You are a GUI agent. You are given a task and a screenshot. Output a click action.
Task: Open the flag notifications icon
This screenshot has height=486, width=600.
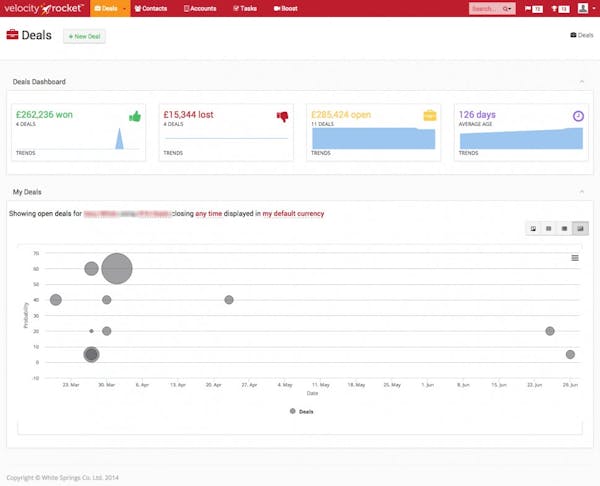tap(528, 9)
